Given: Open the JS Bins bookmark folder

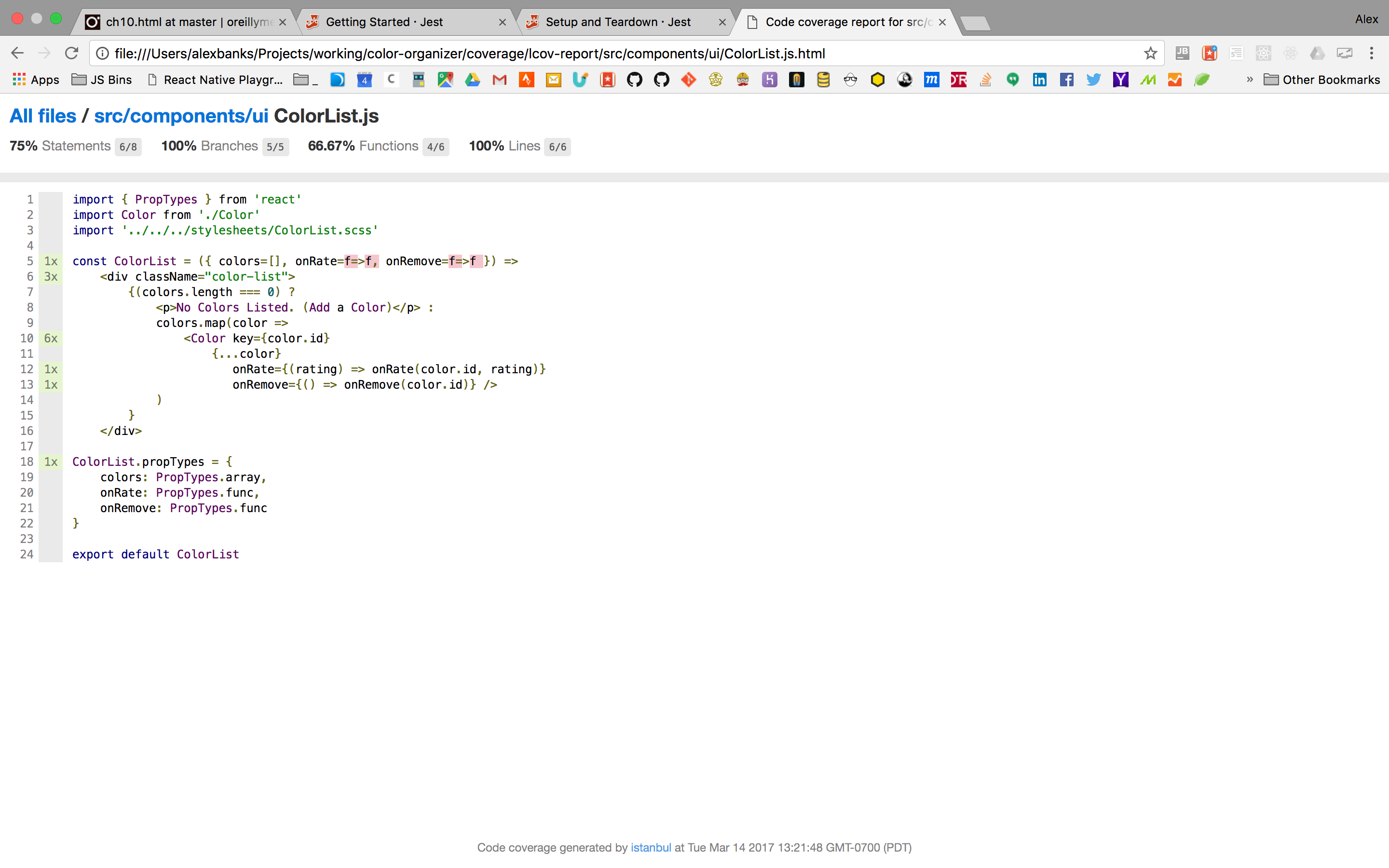Looking at the screenshot, I should pyautogui.click(x=102, y=80).
